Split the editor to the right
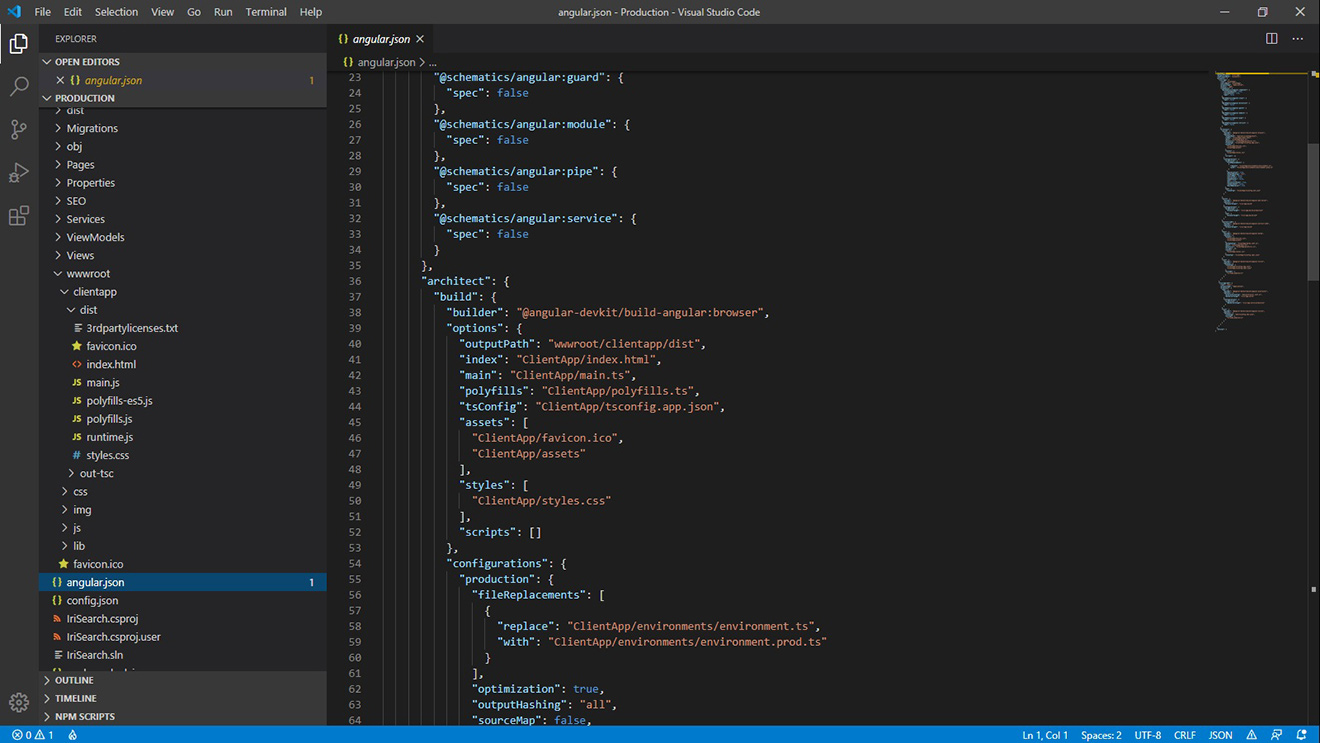This screenshot has width=1320, height=743. pyautogui.click(x=1271, y=39)
